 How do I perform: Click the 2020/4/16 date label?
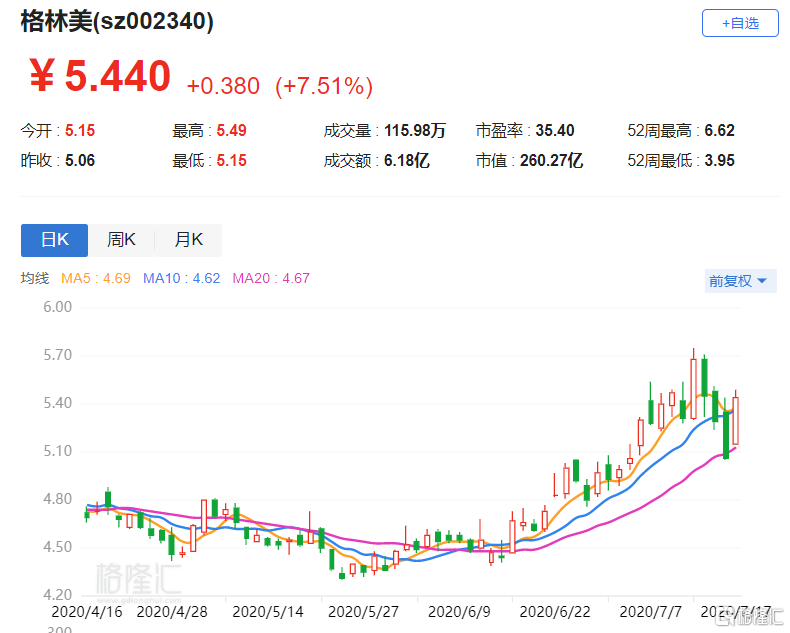(87, 612)
